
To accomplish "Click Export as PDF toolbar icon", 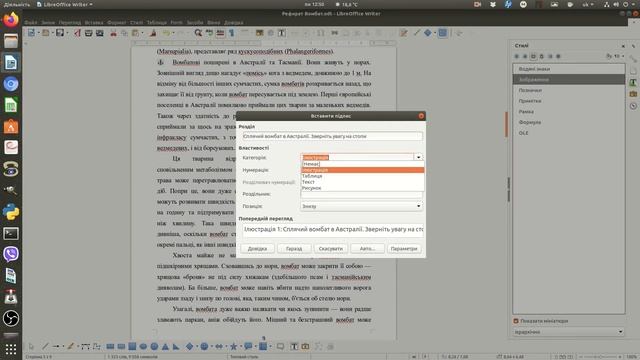I will [x=77, y=33].
